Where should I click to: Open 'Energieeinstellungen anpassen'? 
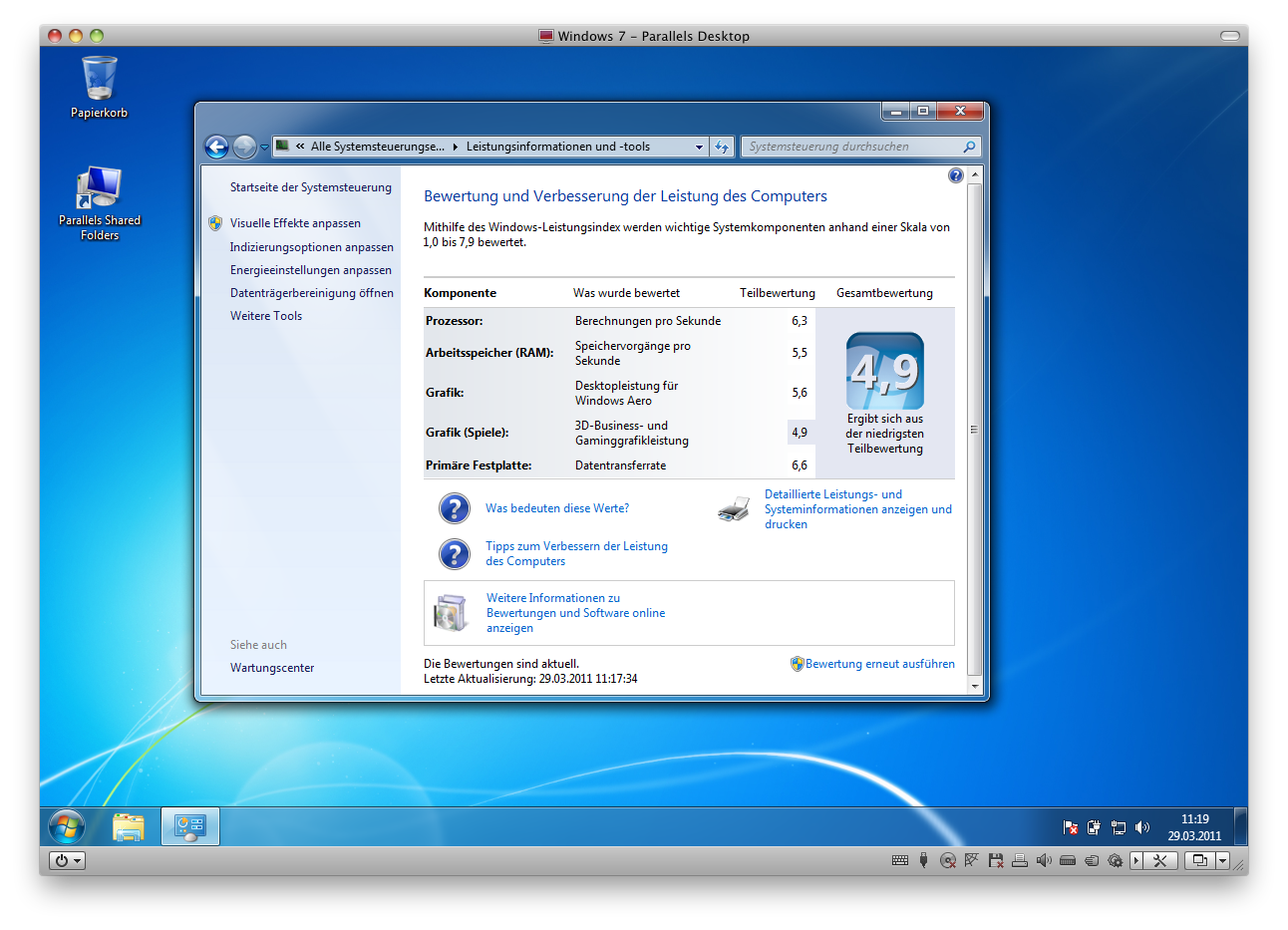click(311, 270)
